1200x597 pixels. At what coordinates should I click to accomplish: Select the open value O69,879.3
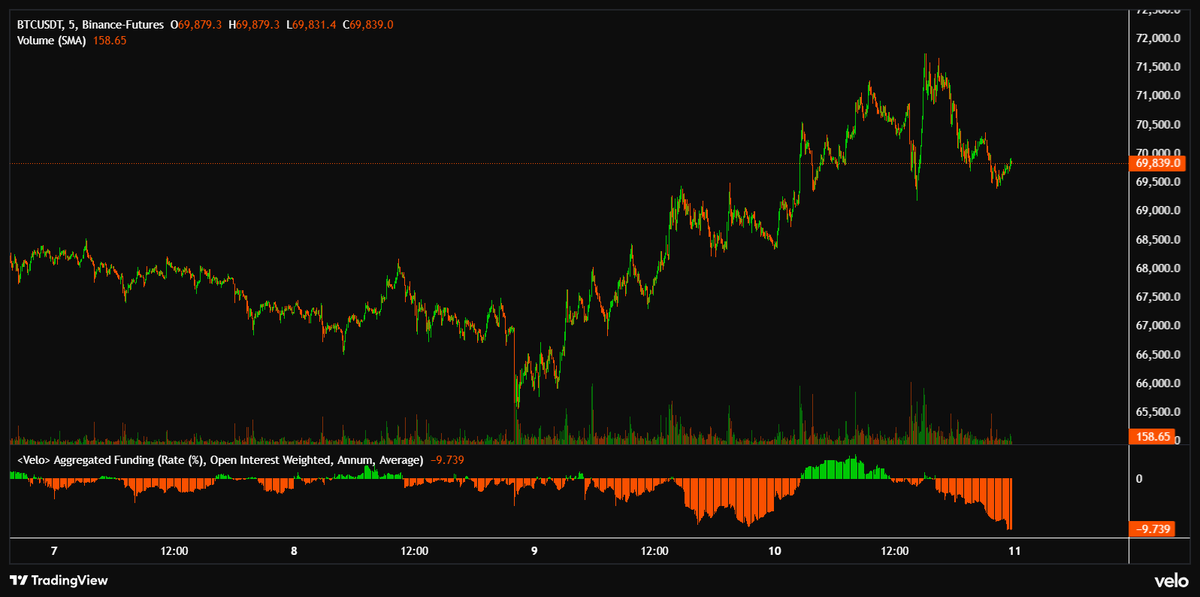click(196, 24)
